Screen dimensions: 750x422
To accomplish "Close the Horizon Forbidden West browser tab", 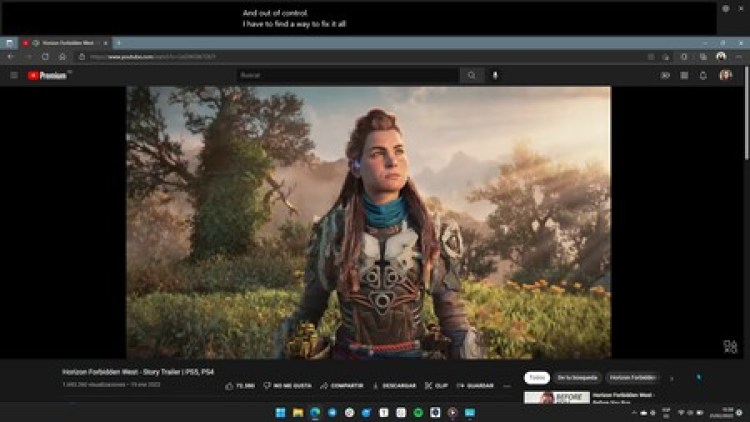I will (x=105, y=43).
